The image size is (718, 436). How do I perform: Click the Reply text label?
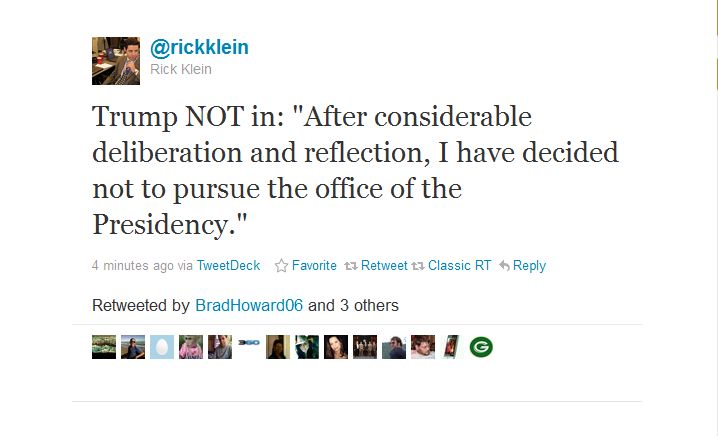pos(529,266)
